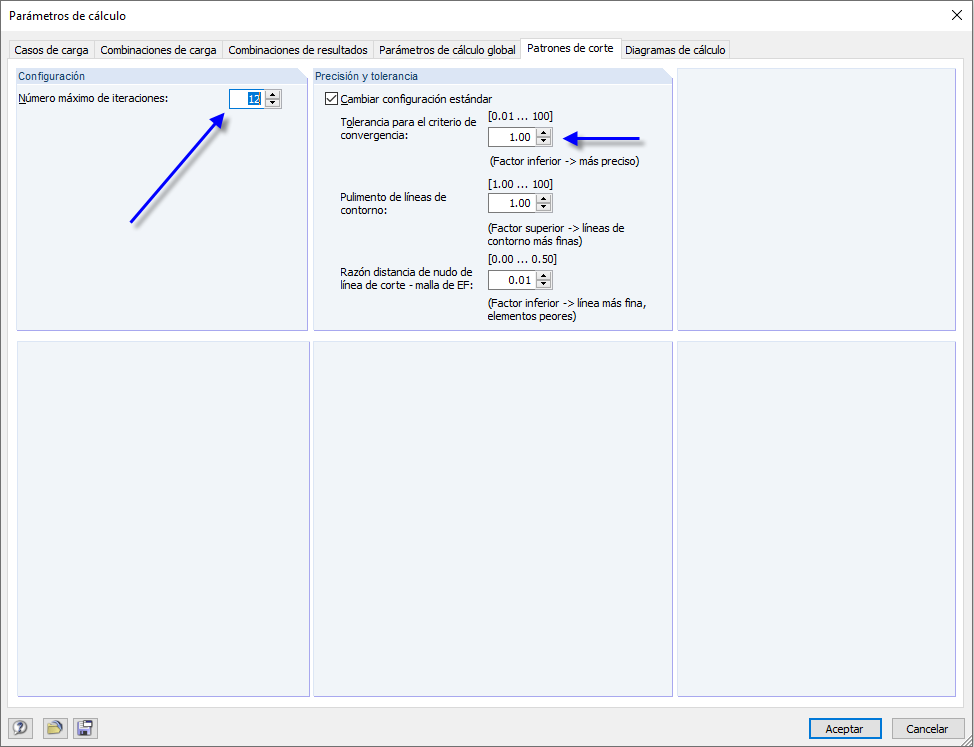Click the Pulimento de líneas de contorno field
The width and height of the screenshot is (974, 747).
coord(512,203)
